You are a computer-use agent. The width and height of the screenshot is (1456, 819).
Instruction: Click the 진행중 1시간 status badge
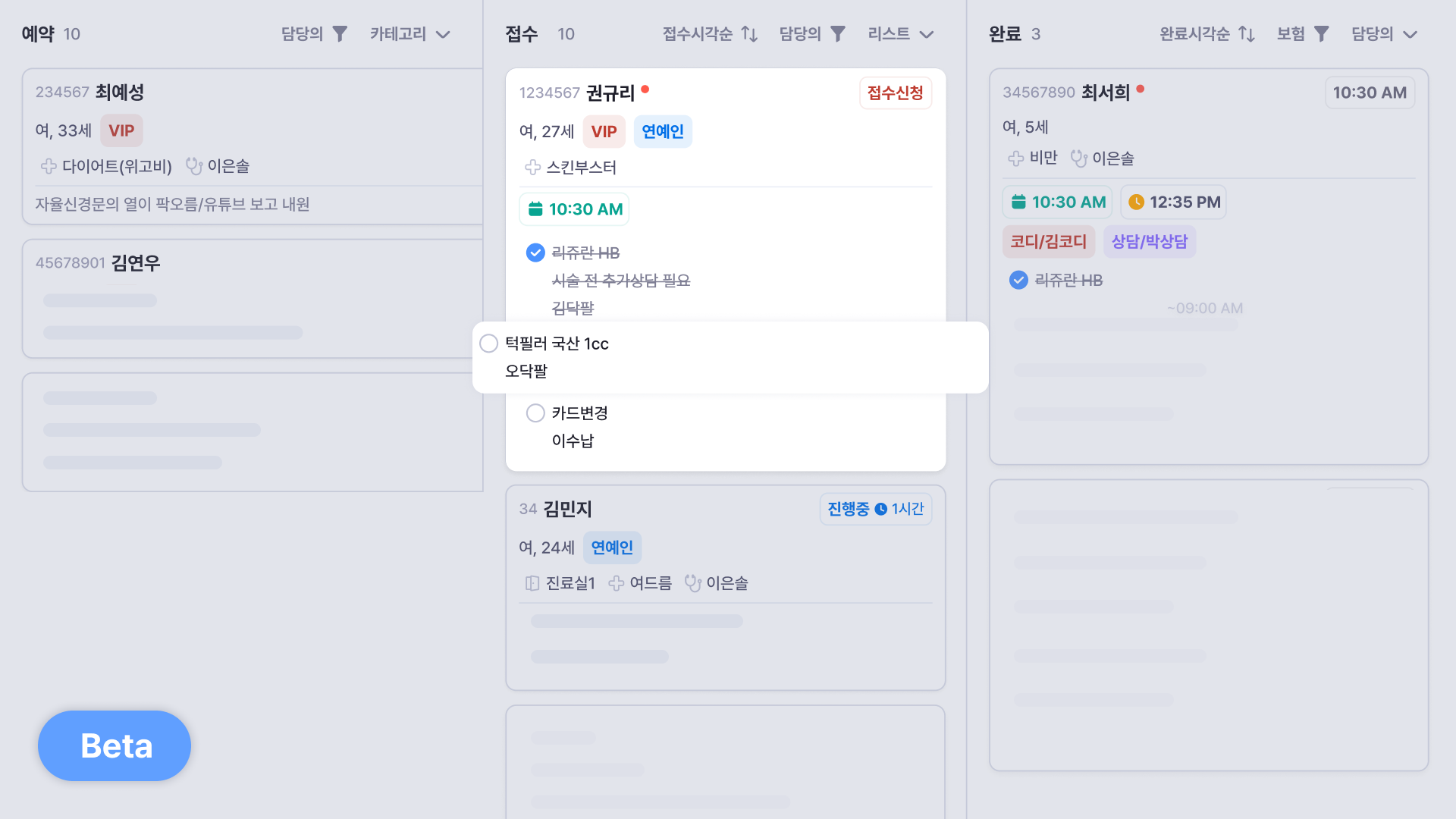(876, 509)
